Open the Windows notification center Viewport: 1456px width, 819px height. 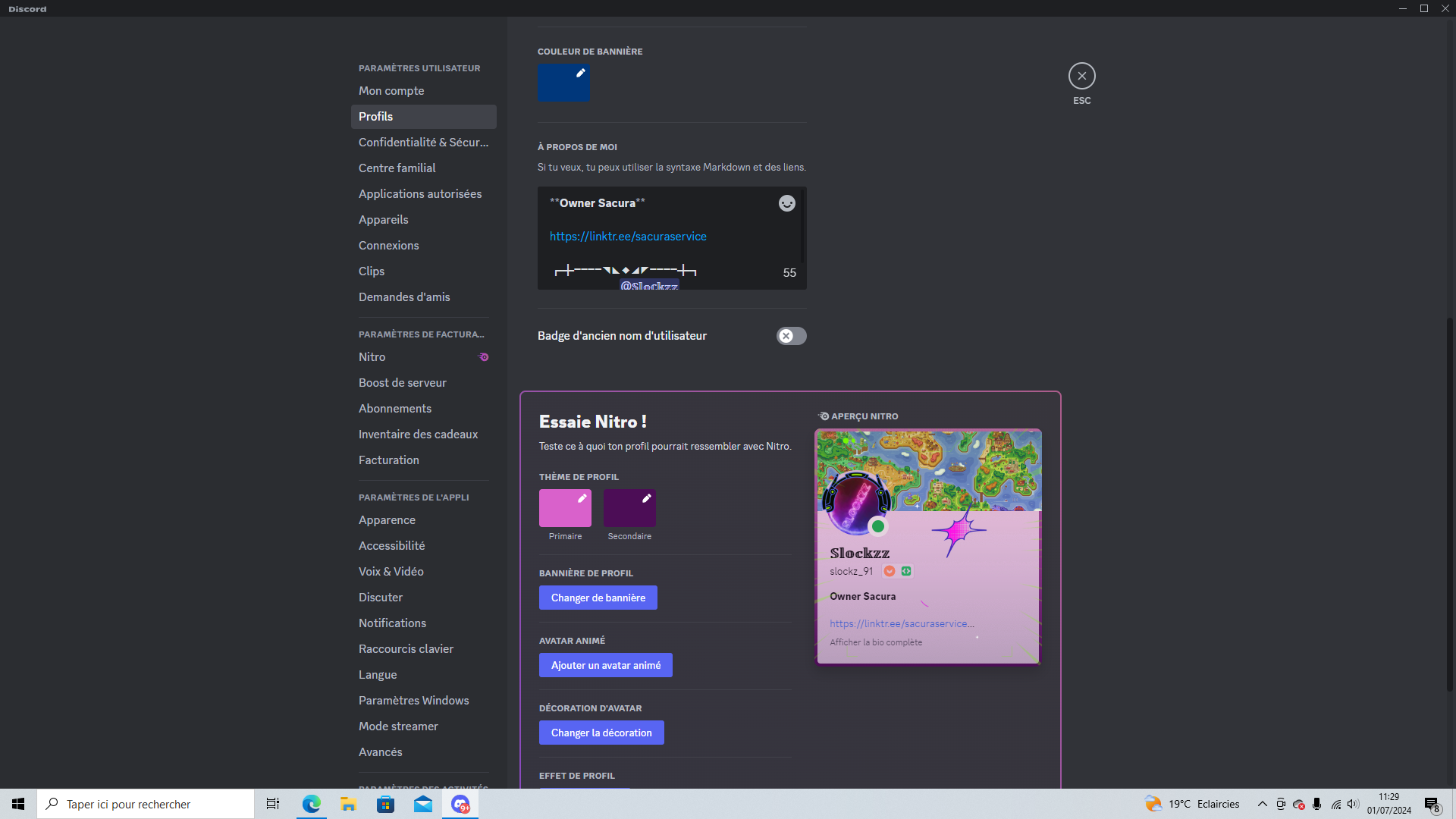1432,804
